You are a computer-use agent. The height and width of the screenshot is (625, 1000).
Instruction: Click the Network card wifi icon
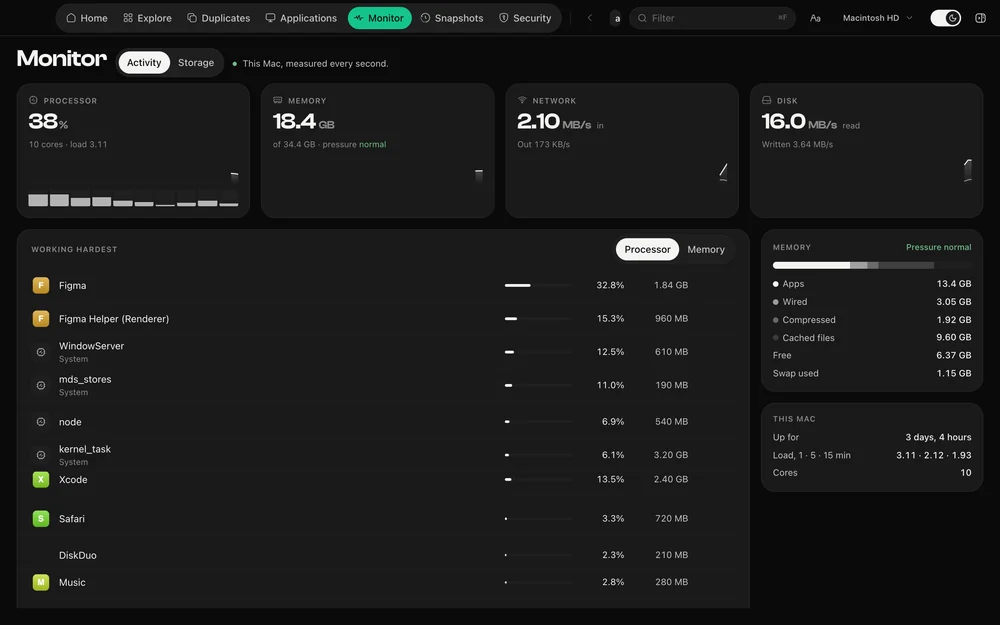522,100
